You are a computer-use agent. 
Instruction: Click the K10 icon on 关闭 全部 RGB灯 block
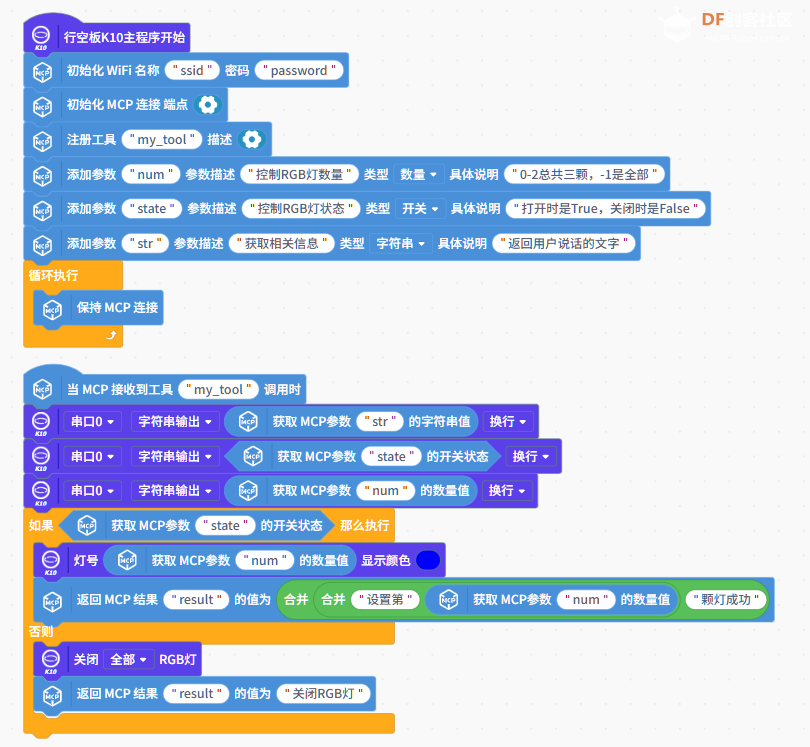pos(51,660)
